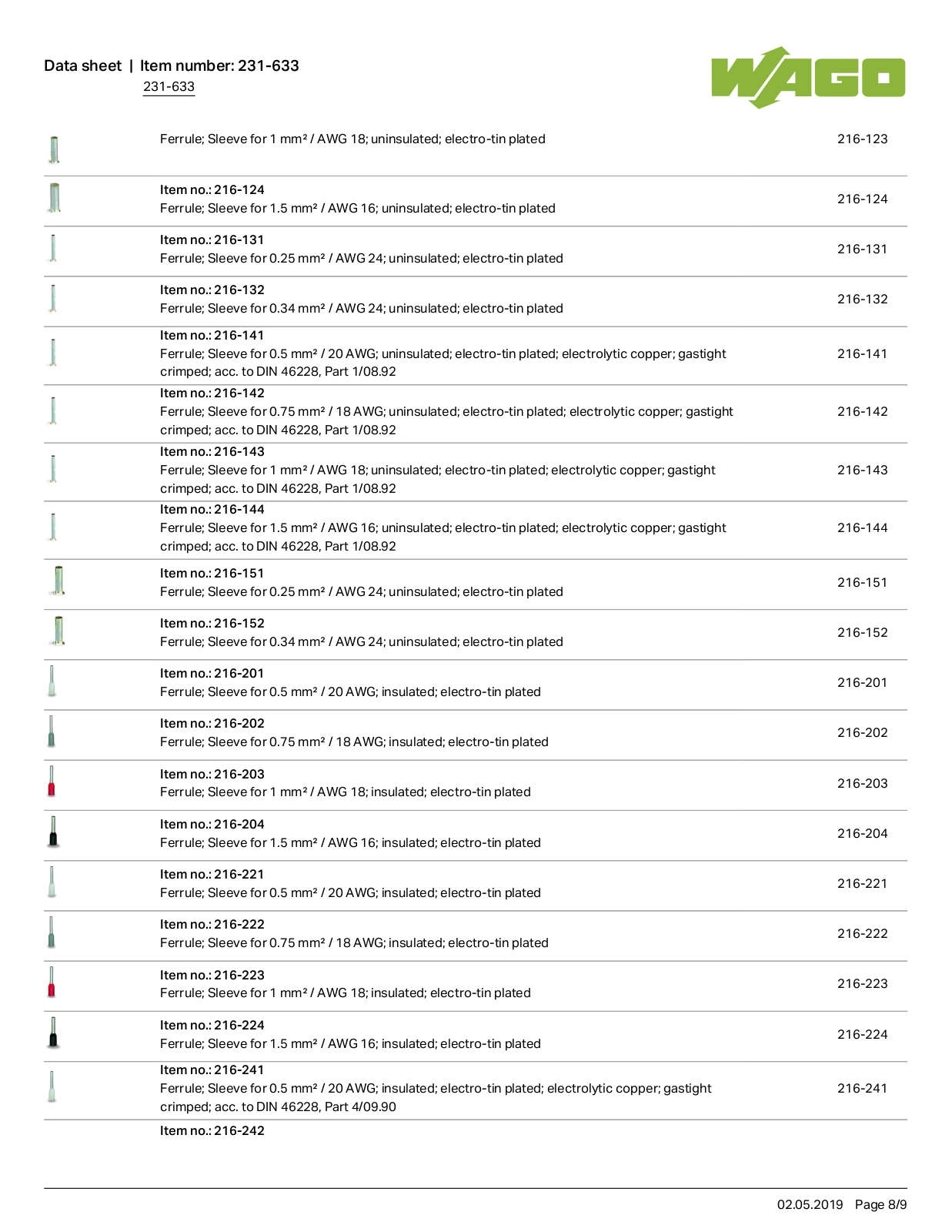Click the red 216-223 ferrule thumbnail
Screen dimensions: 952x1232
pyautogui.click(x=52, y=983)
